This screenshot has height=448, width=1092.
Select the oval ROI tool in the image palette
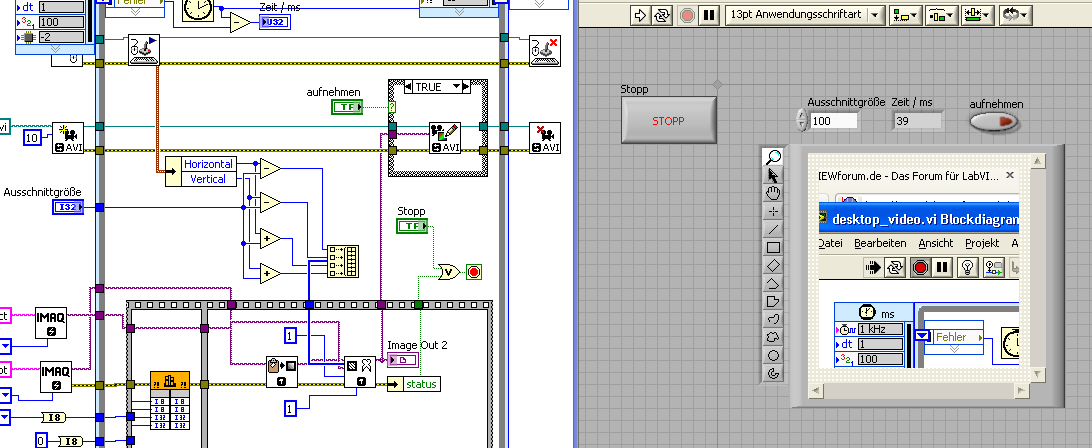pos(772,355)
